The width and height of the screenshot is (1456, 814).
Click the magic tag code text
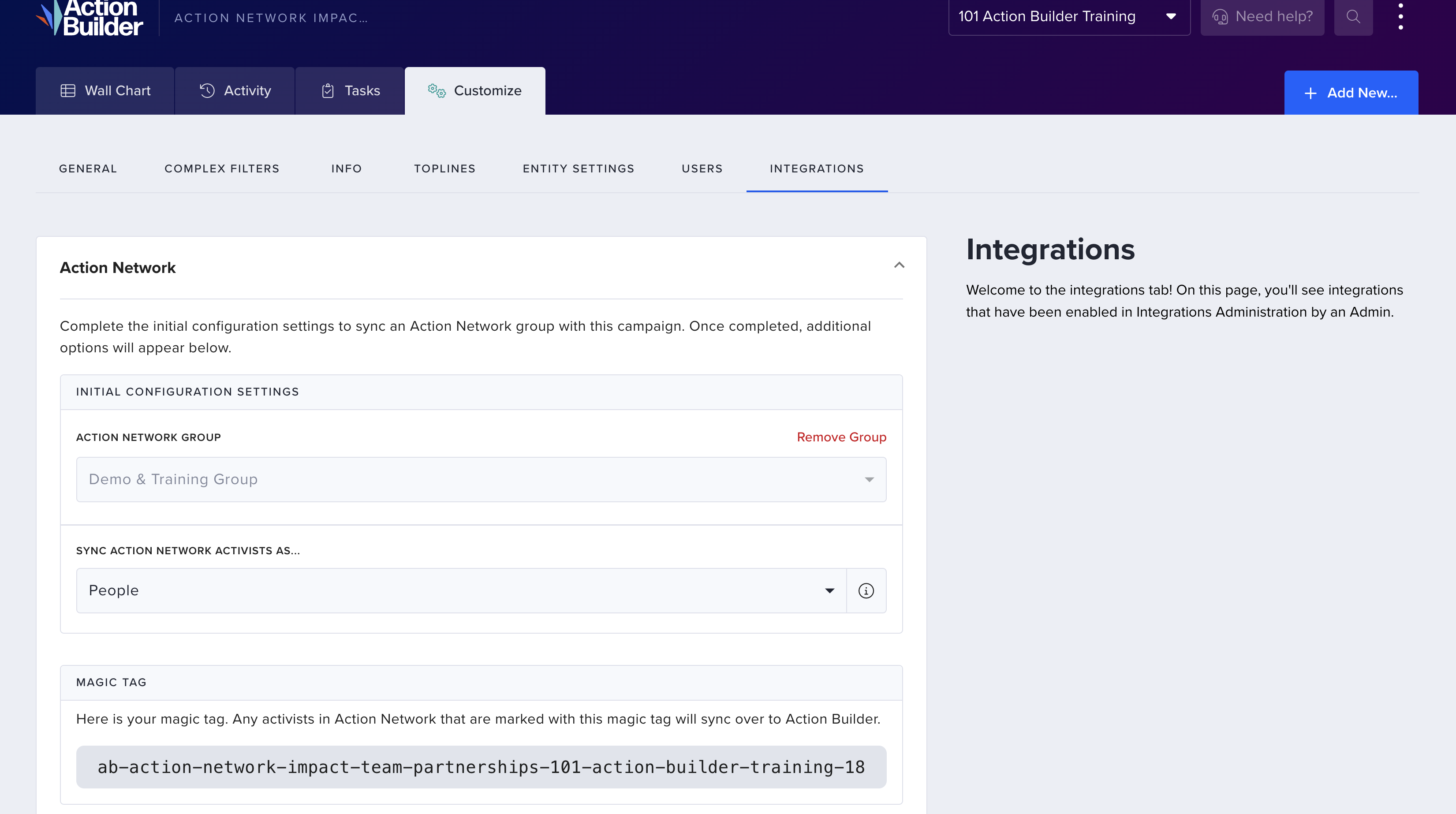[x=481, y=767]
